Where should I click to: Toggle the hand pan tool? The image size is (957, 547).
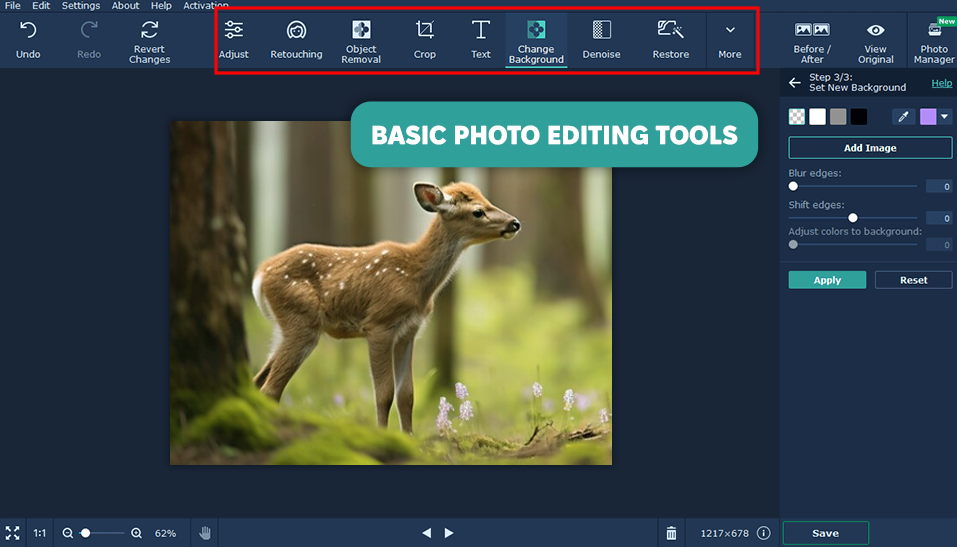point(205,533)
